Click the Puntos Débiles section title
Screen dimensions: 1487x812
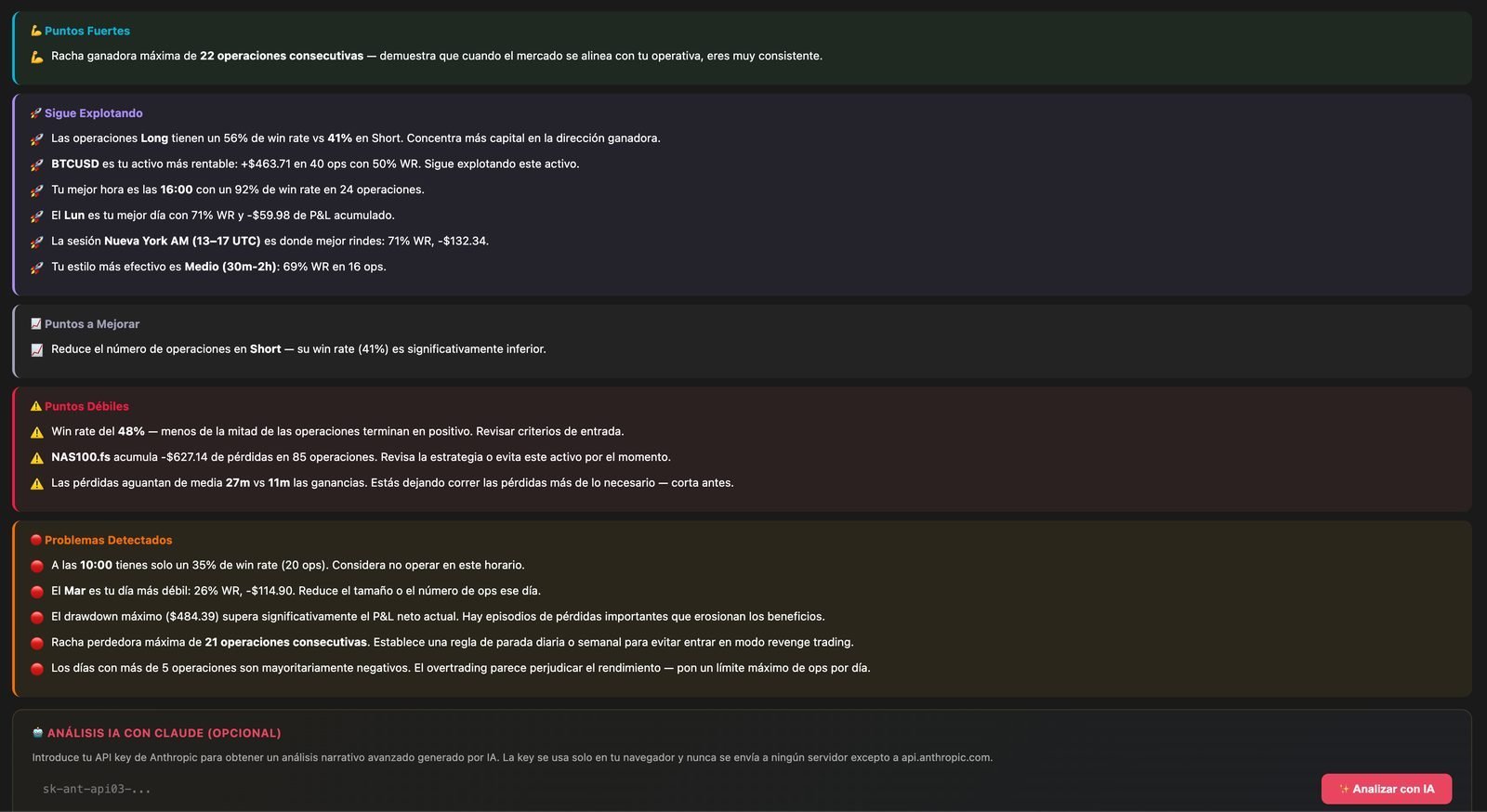pyautogui.click(x=86, y=406)
